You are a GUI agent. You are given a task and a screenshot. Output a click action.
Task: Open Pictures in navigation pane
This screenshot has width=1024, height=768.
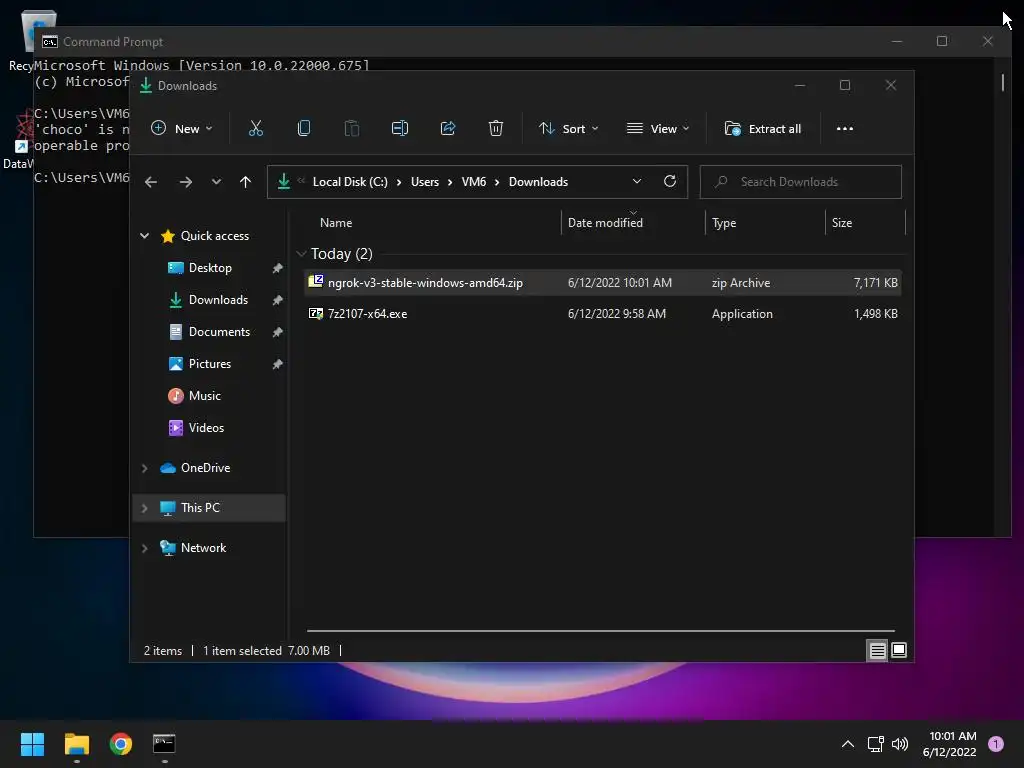210,364
